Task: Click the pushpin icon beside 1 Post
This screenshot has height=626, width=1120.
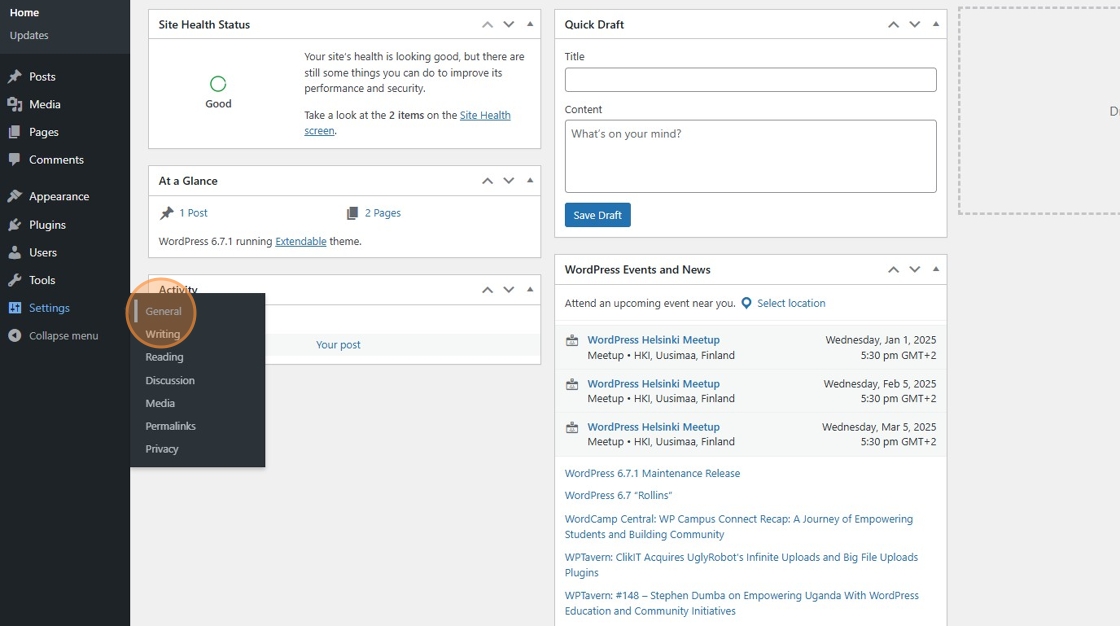Action: click(166, 213)
